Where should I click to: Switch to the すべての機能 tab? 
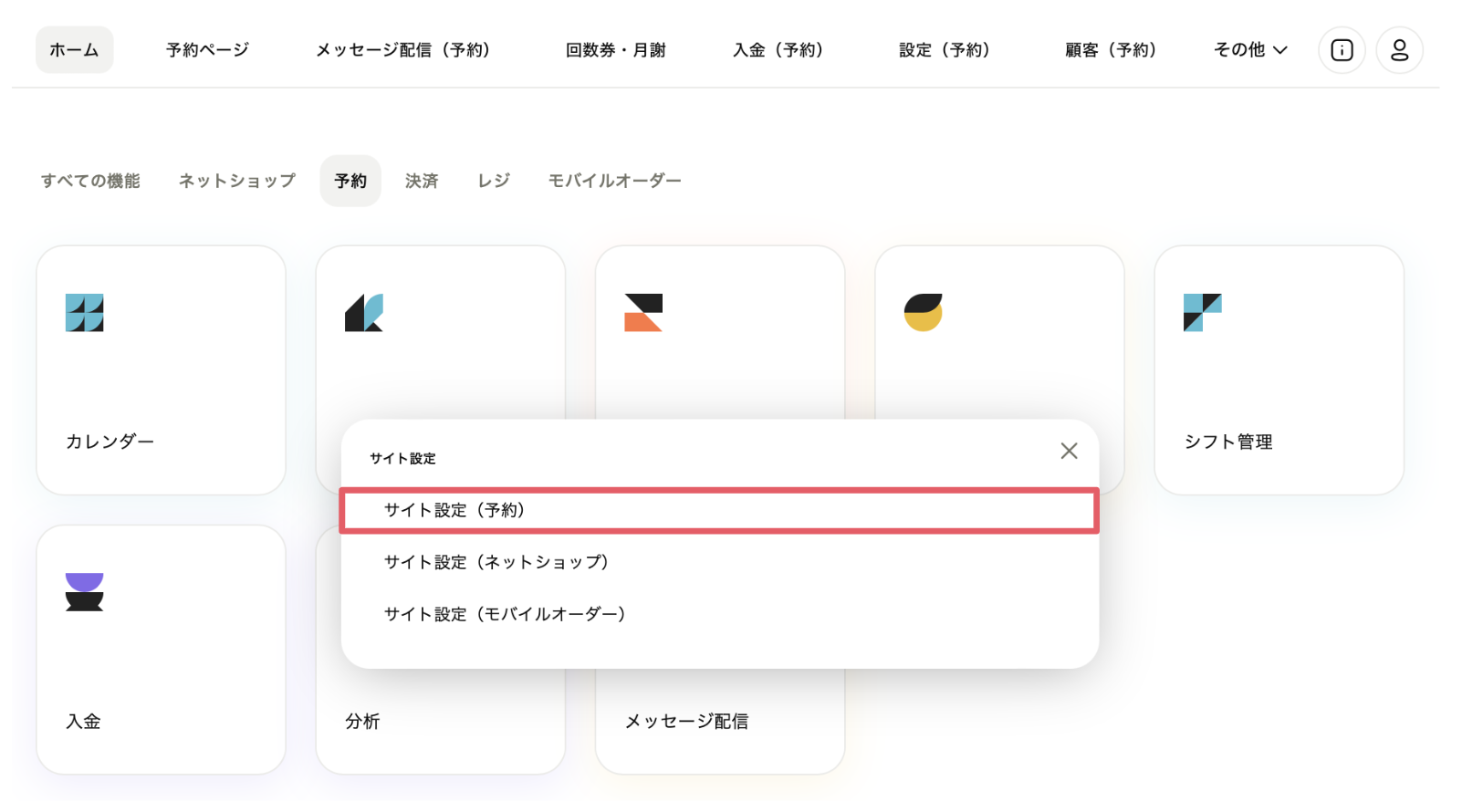[90, 181]
